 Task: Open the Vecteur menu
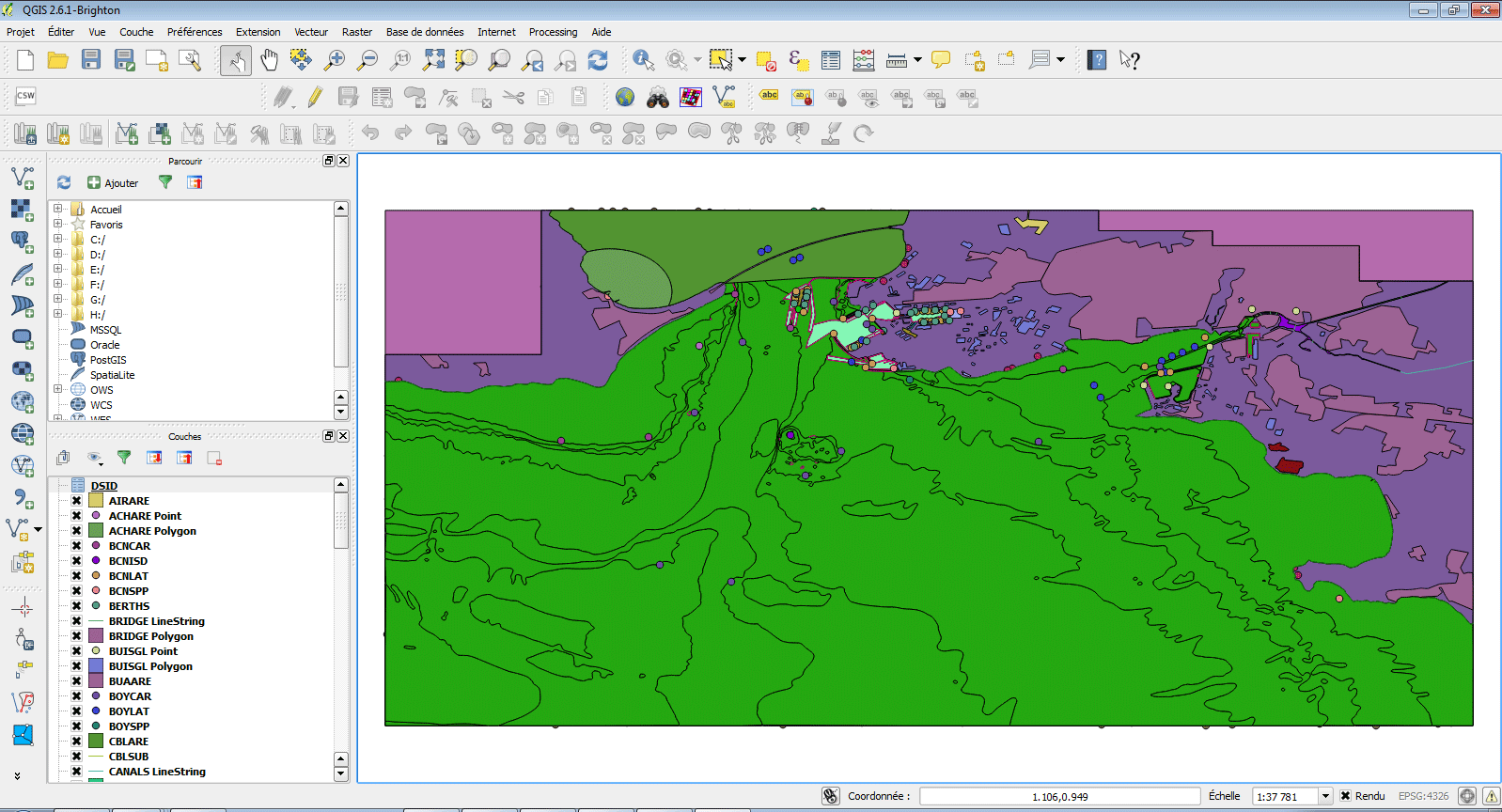[310, 32]
